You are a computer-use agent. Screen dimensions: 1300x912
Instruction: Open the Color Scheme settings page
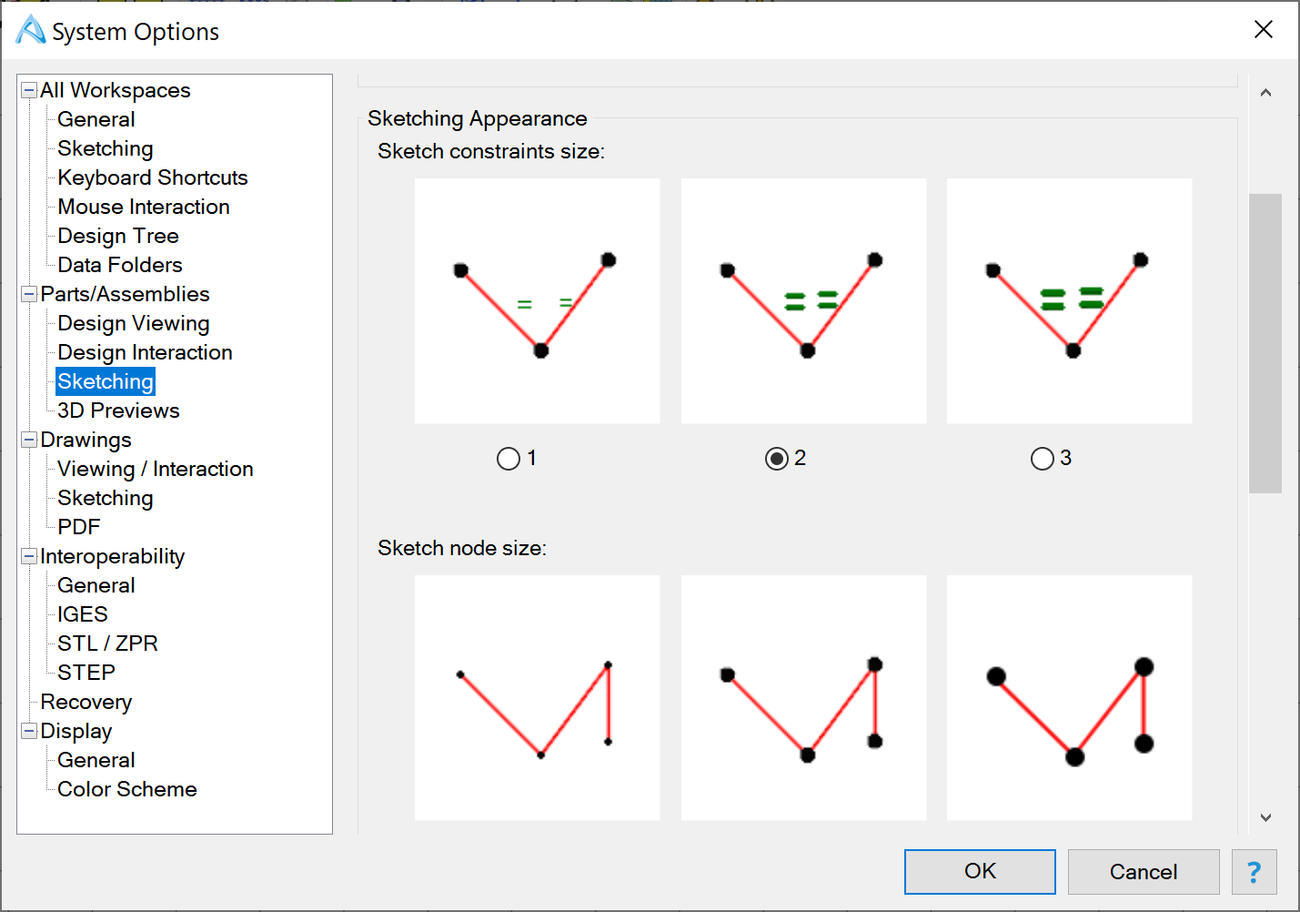[x=127, y=789]
